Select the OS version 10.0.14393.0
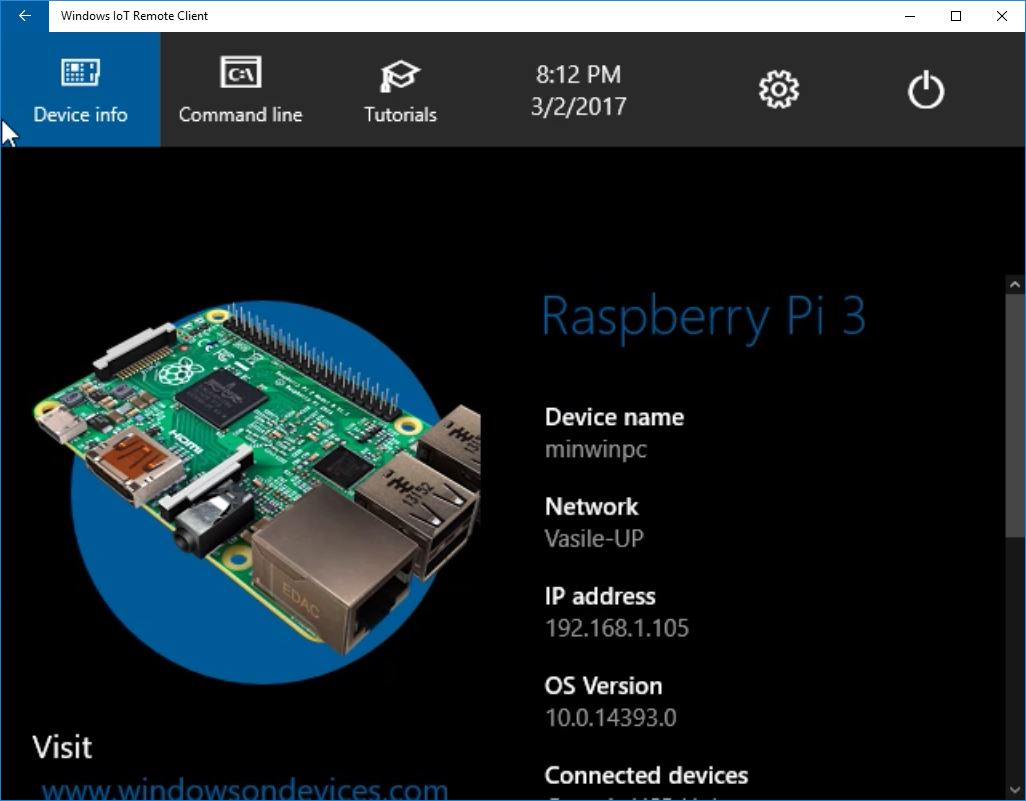1026x801 pixels. click(x=611, y=718)
